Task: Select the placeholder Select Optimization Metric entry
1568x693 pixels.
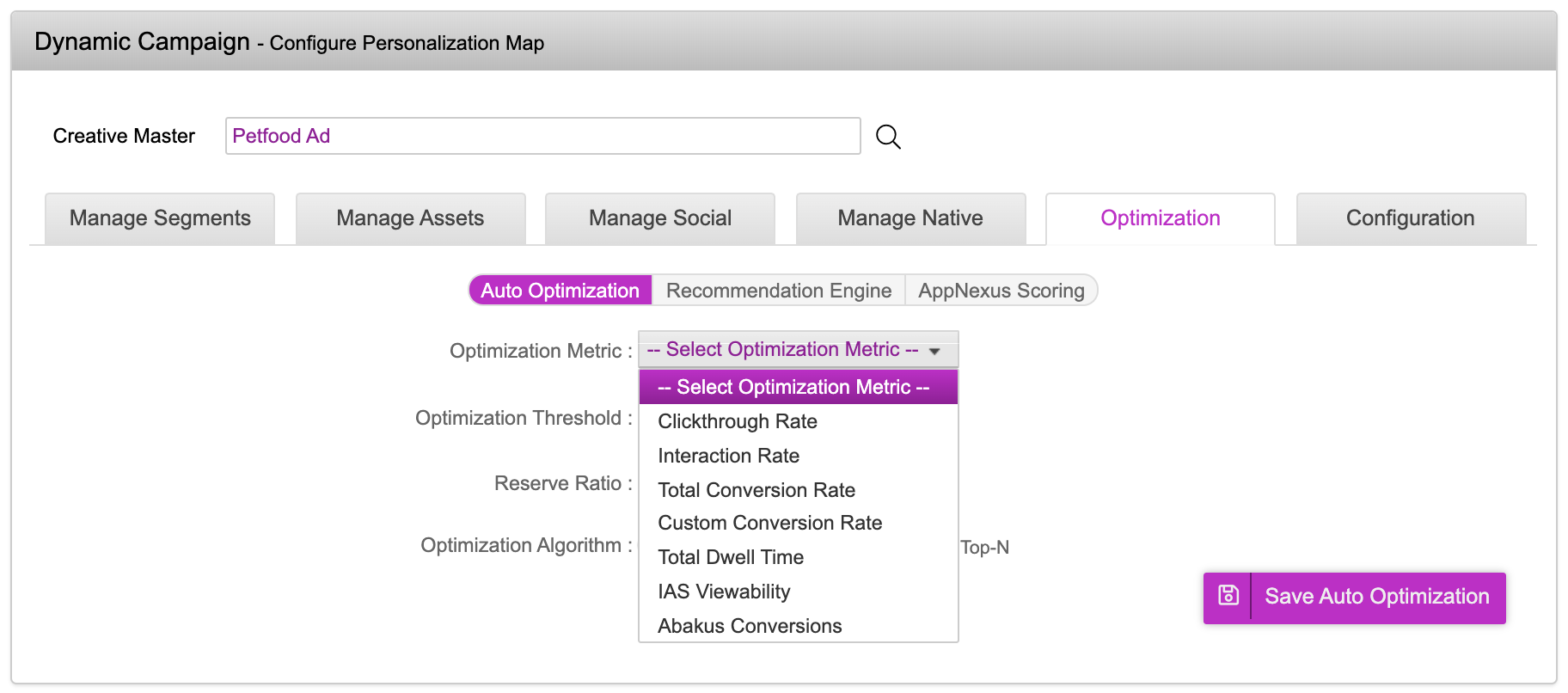Action: pyautogui.click(x=793, y=387)
